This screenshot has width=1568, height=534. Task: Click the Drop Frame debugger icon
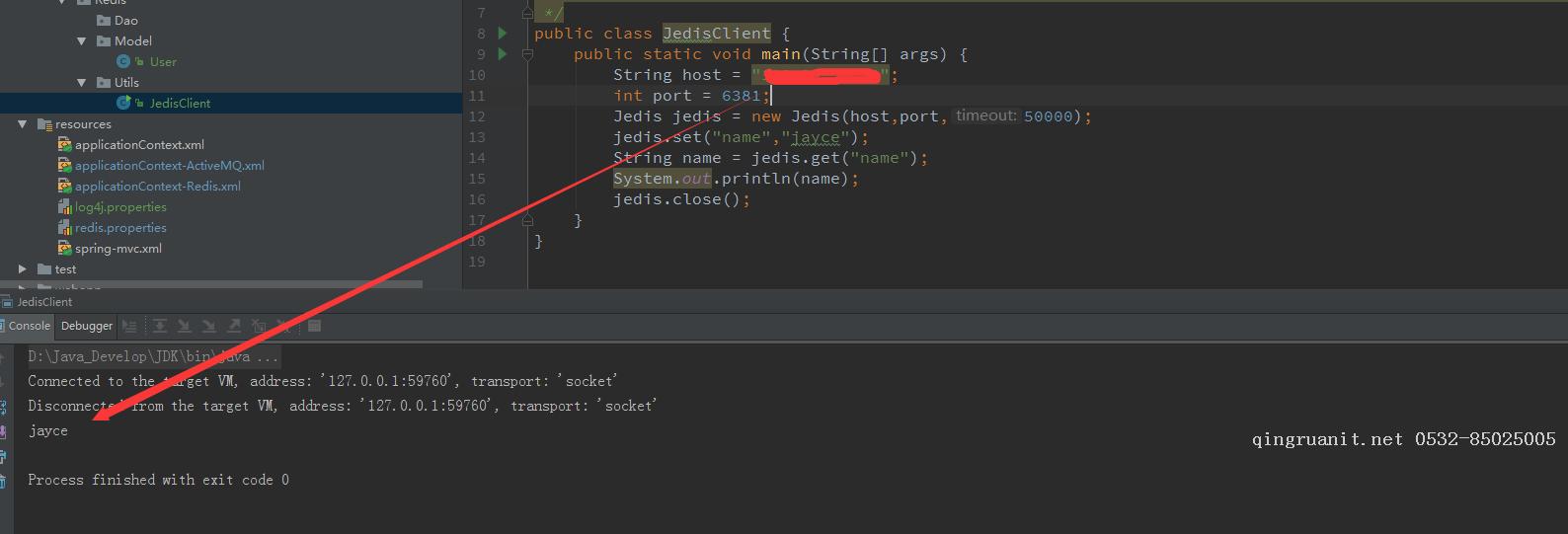[258, 326]
